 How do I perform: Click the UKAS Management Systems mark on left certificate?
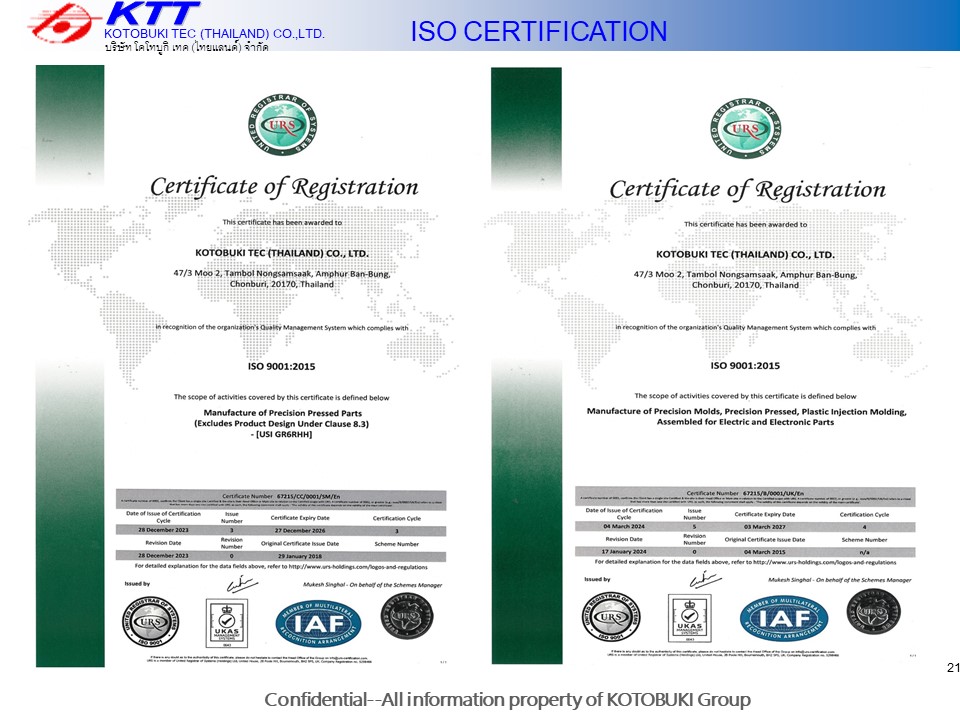click(227, 623)
